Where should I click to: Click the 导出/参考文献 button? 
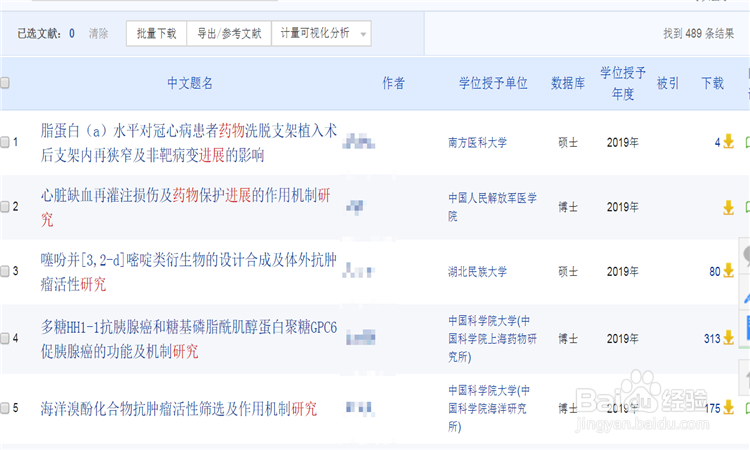229,33
